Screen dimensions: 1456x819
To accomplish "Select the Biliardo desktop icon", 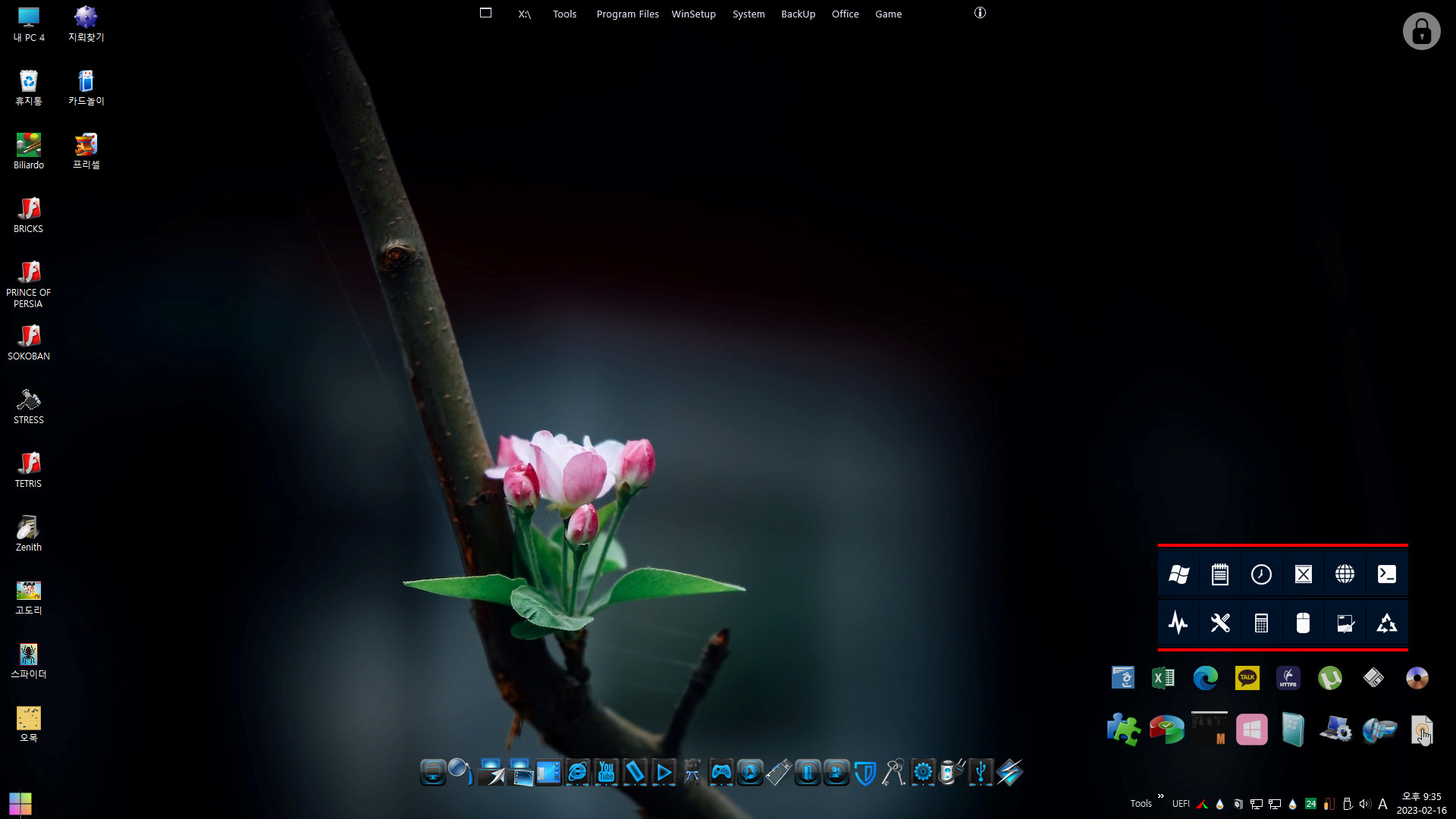I will 29,151.
